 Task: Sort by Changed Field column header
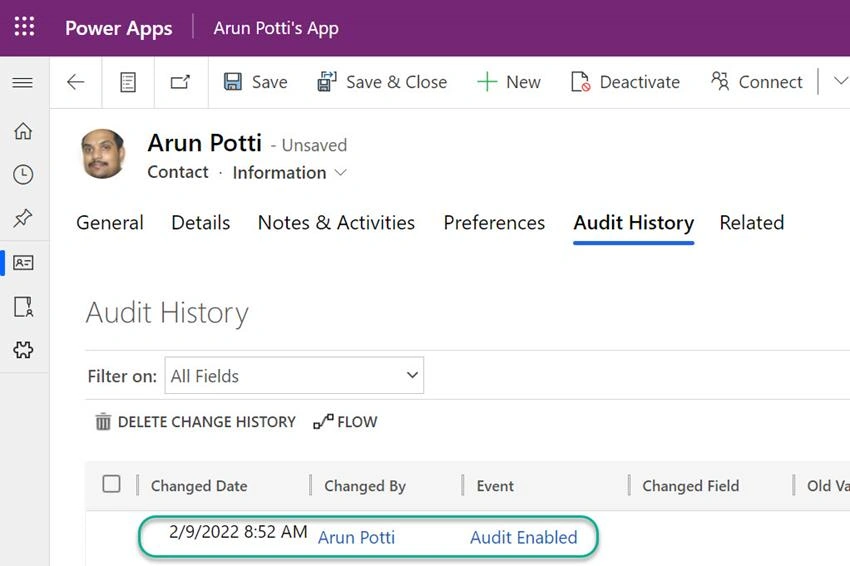point(691,486)
